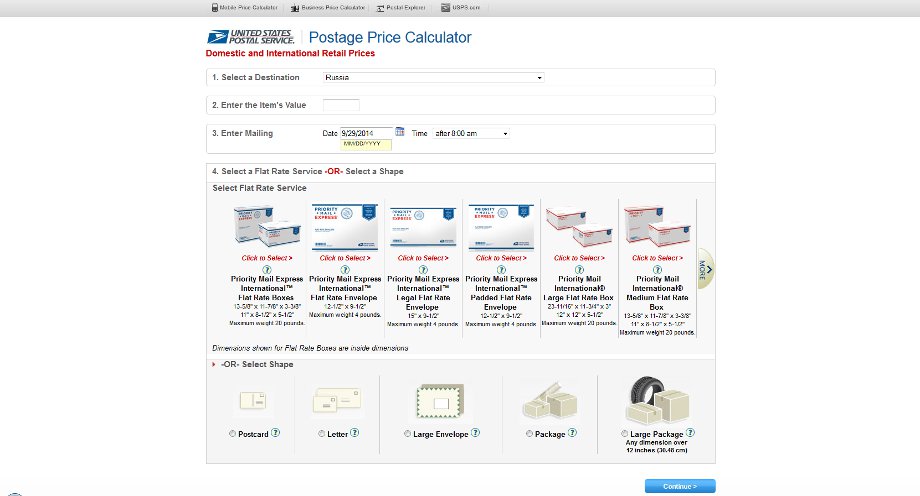Select Priority Mail Express Flat Rate Envelope image

tap(345, 226)
